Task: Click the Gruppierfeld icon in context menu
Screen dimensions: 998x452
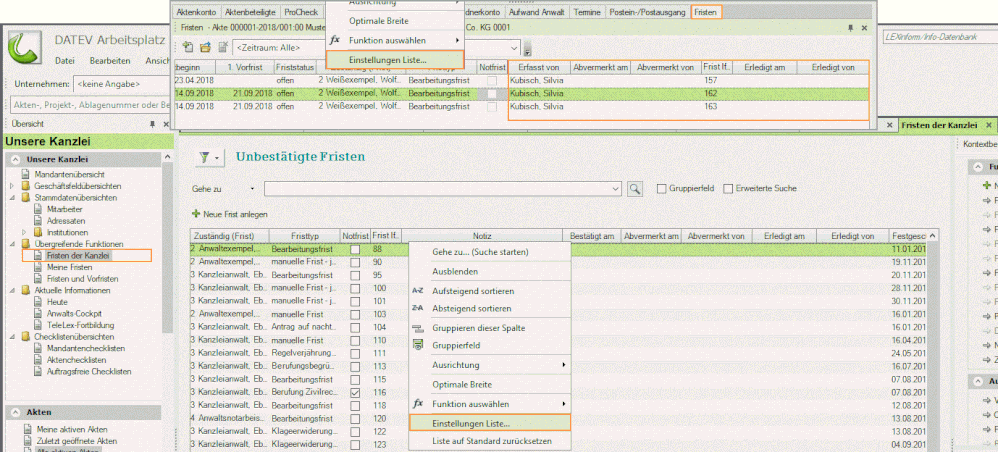Action: coord(418,346)
